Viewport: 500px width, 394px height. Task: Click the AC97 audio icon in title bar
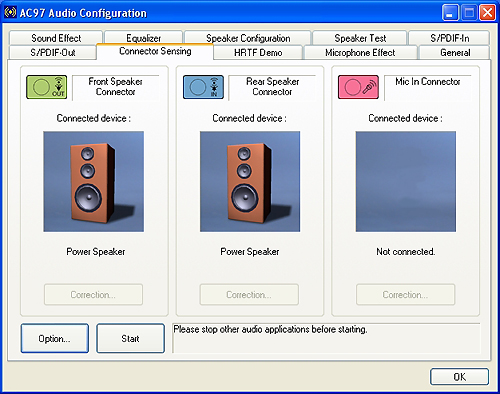coord(10,13)
